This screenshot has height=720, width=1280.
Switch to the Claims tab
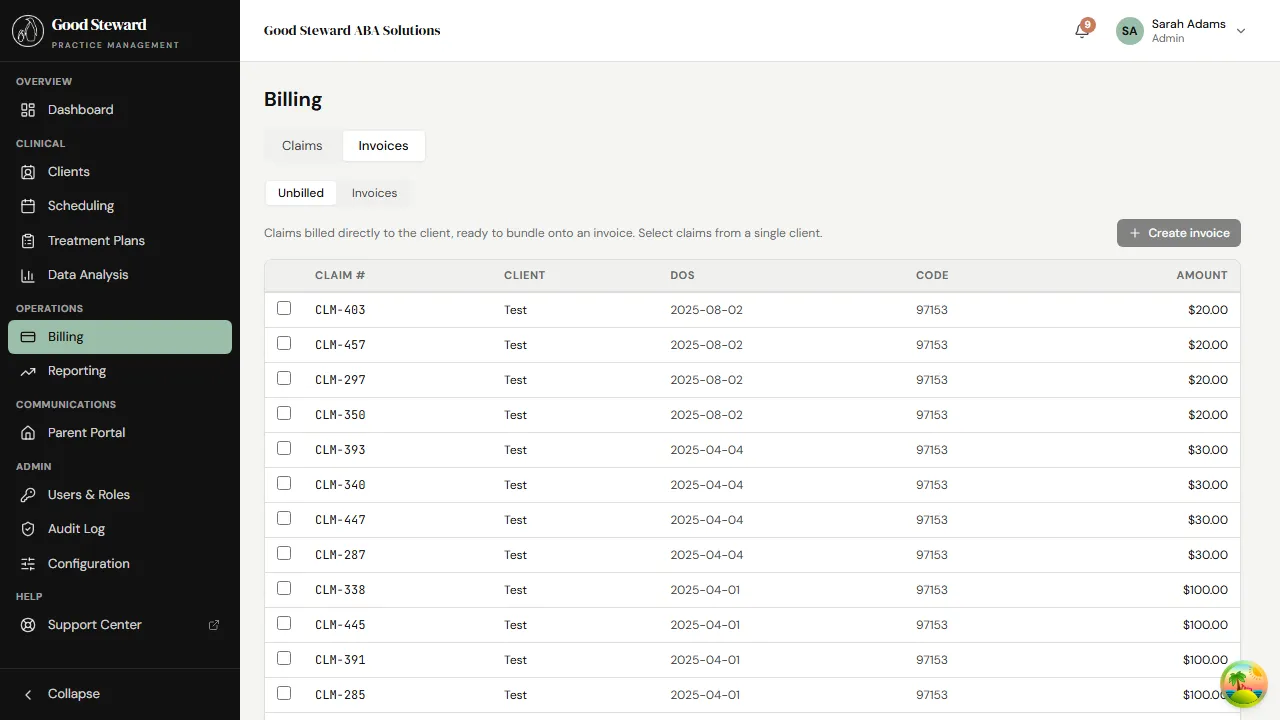tap(301, 145)
